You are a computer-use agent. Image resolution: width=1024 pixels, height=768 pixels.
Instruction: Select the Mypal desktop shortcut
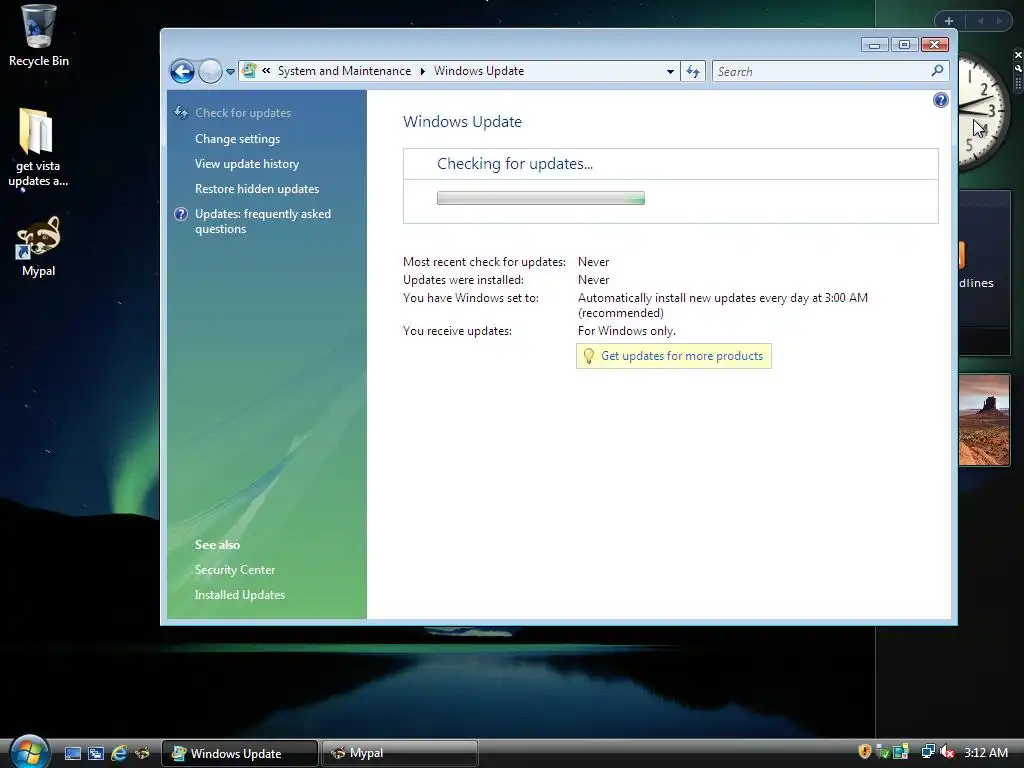[39, 247]
